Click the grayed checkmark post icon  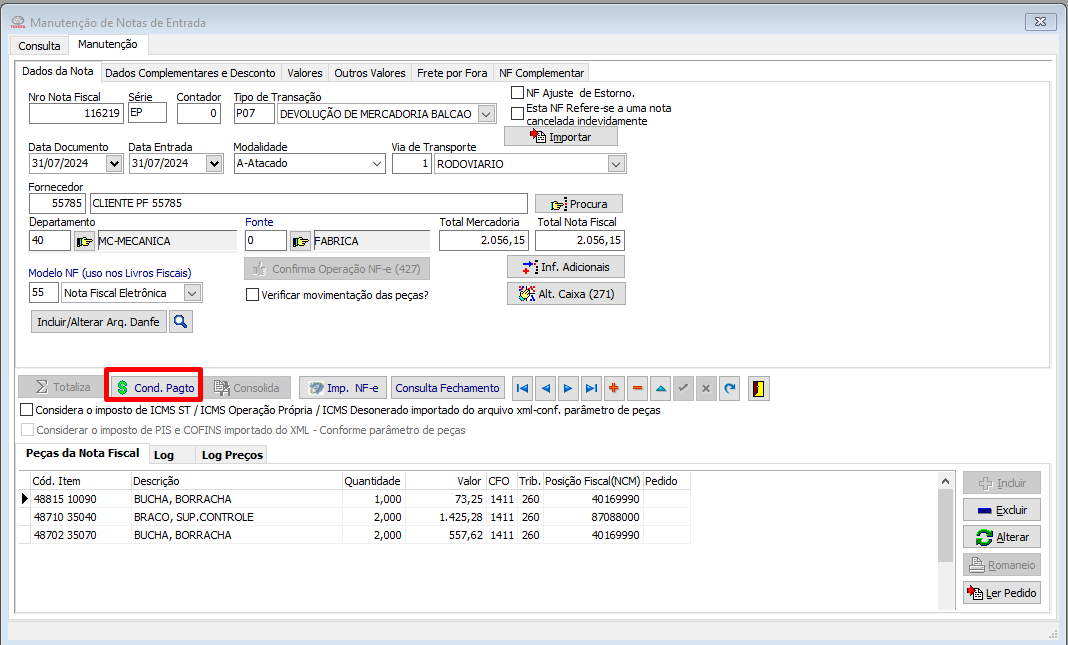[683, 388]
